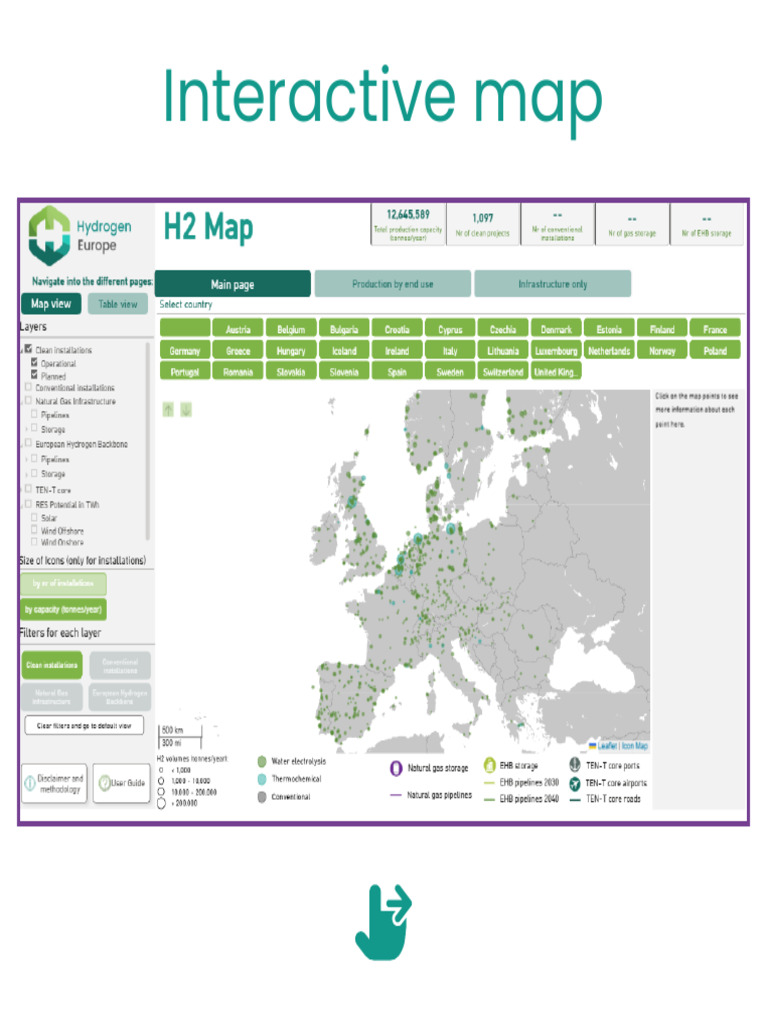The height and width of the screenshot is (1024, 768).
Task: Select the United Kingdom country button
Action: coord(556,372)
